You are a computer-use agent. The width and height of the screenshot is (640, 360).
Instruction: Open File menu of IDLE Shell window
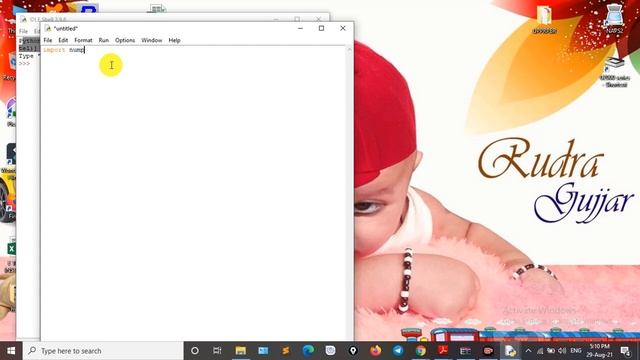point(24,31)
